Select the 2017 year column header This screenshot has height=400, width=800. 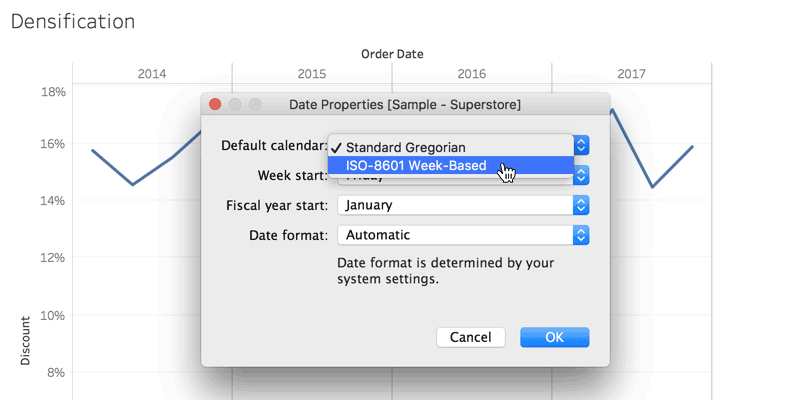pyautogui.click(x=631, y=74)
